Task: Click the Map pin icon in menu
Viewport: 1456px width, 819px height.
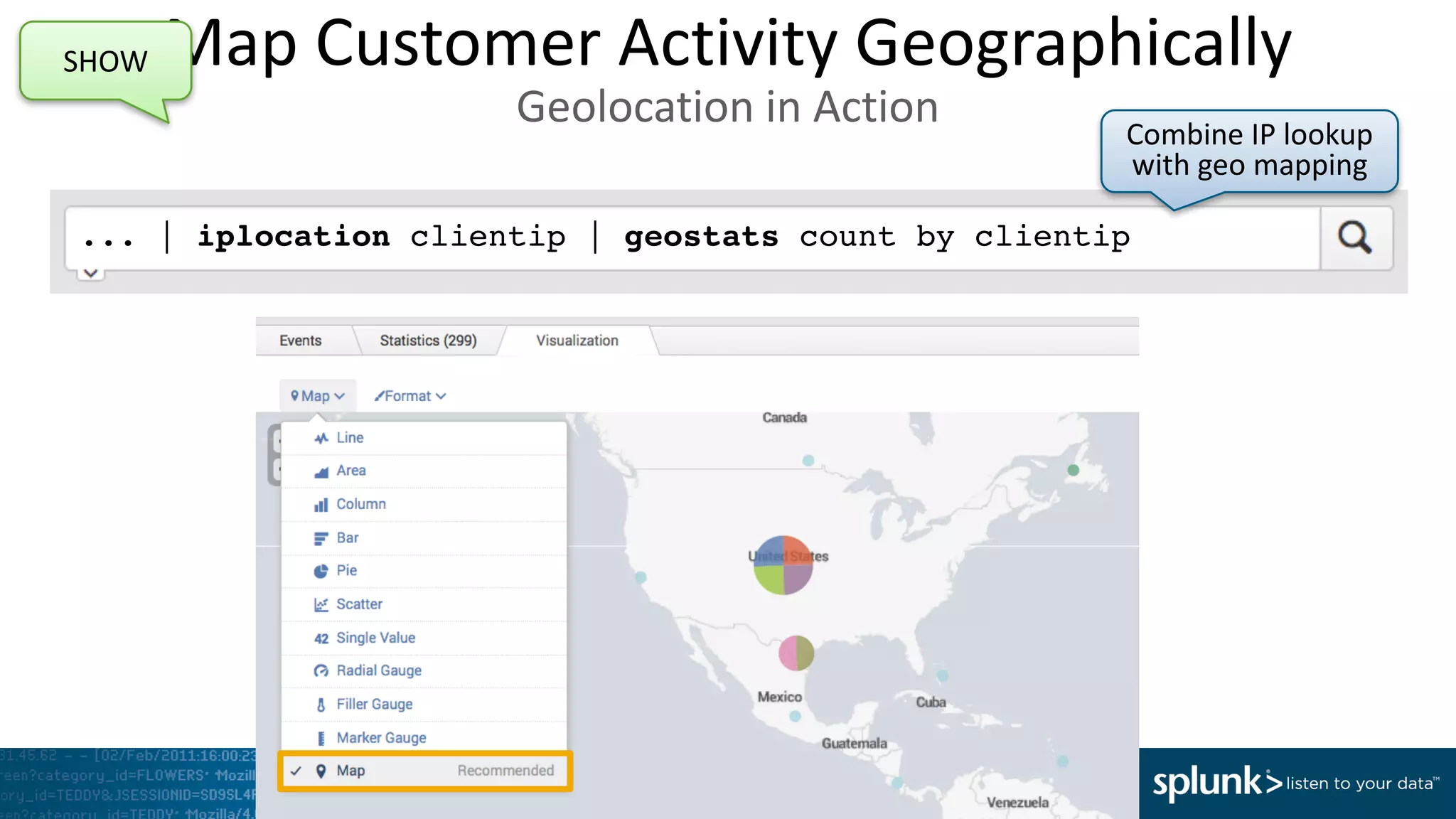Action: [x=321, y=771]
